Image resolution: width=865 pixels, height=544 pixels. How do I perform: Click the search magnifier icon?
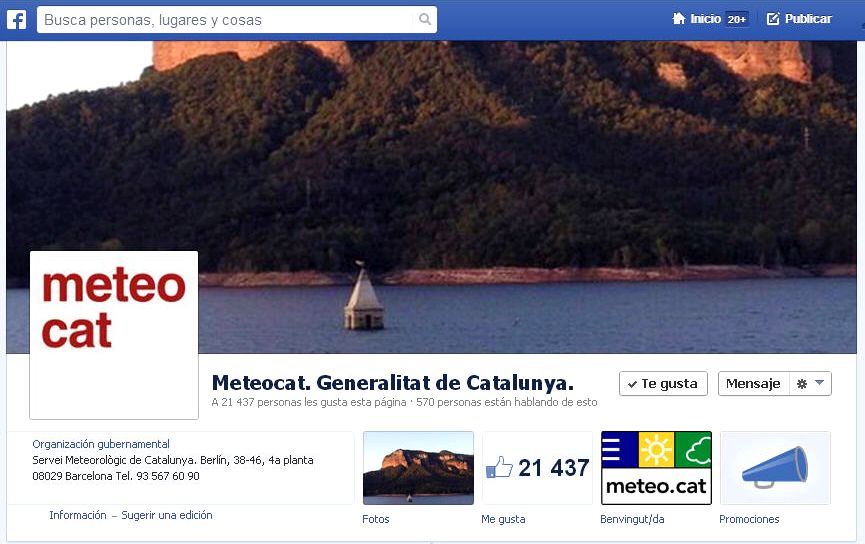425,19
